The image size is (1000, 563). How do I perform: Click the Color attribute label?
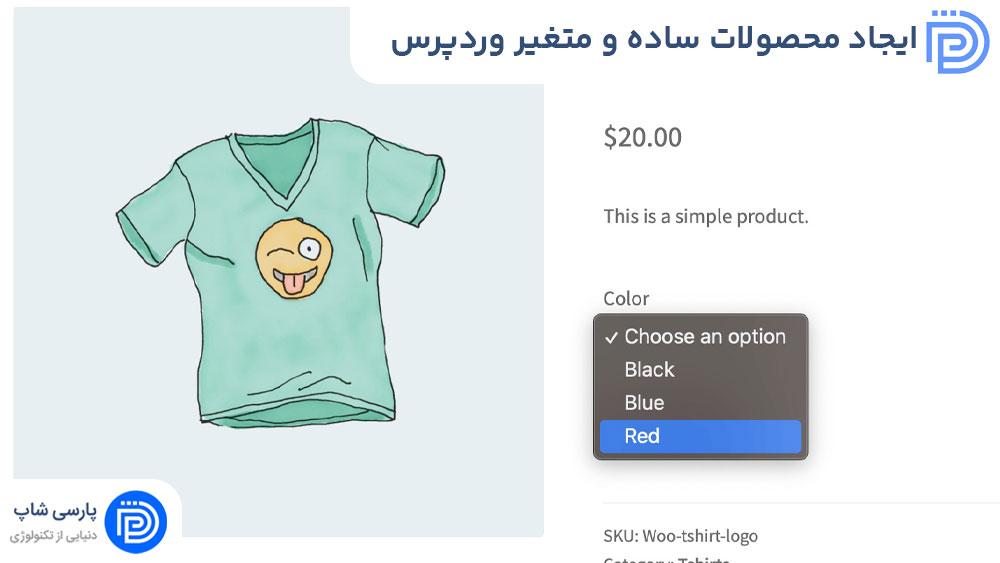tap(626, 298)
